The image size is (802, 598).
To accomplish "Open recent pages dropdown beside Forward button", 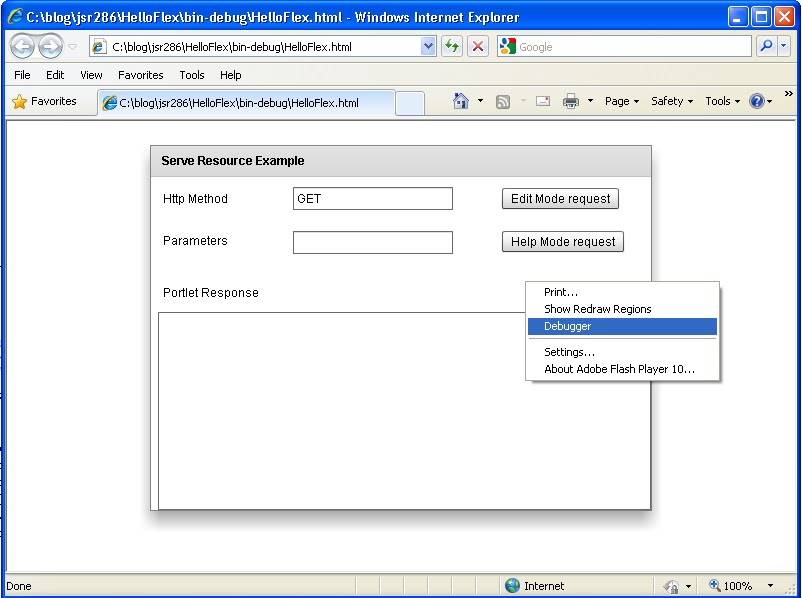I will pyautogui.click(x=73, y=47).
